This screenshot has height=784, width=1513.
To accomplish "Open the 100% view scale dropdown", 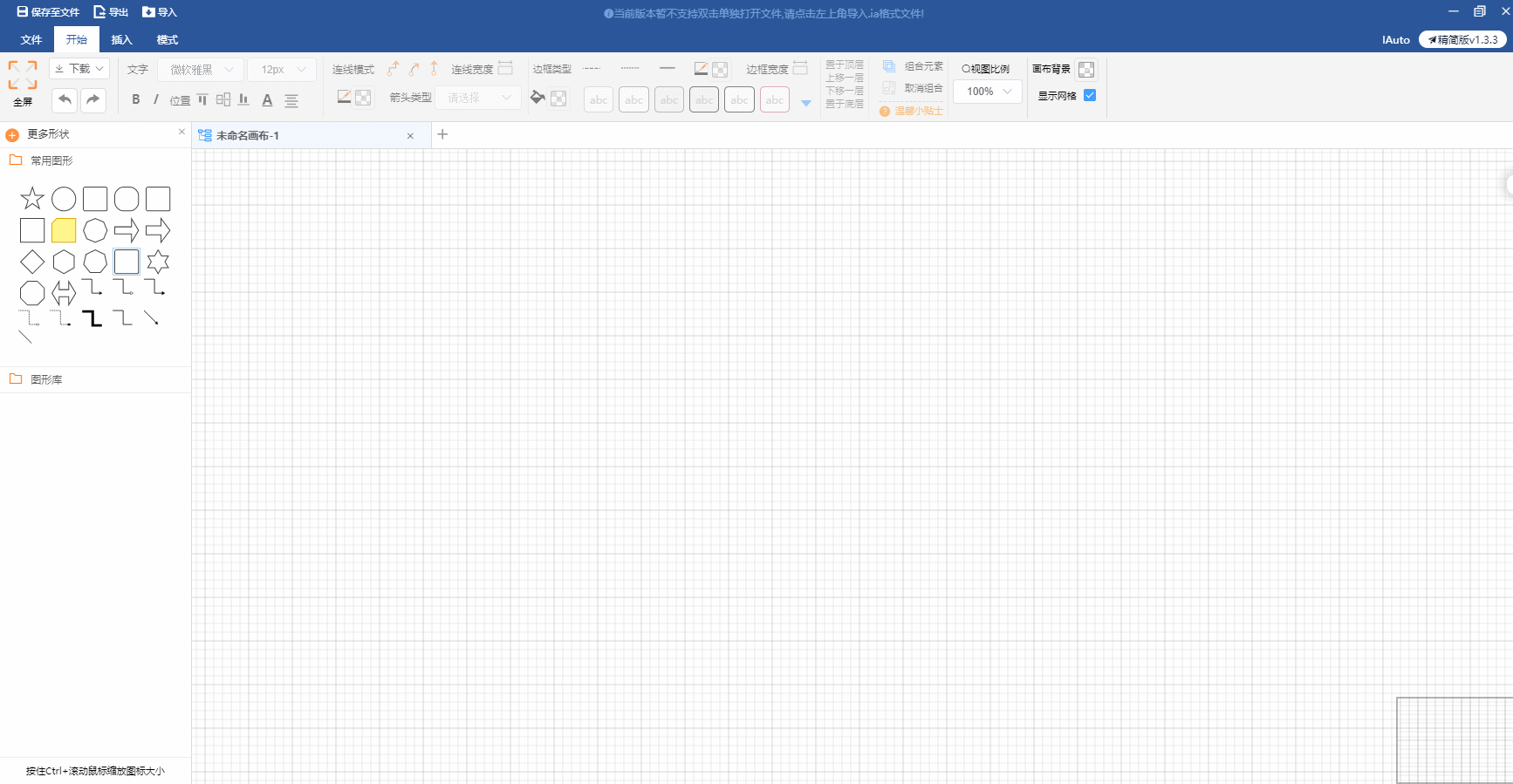I will 988,92.
